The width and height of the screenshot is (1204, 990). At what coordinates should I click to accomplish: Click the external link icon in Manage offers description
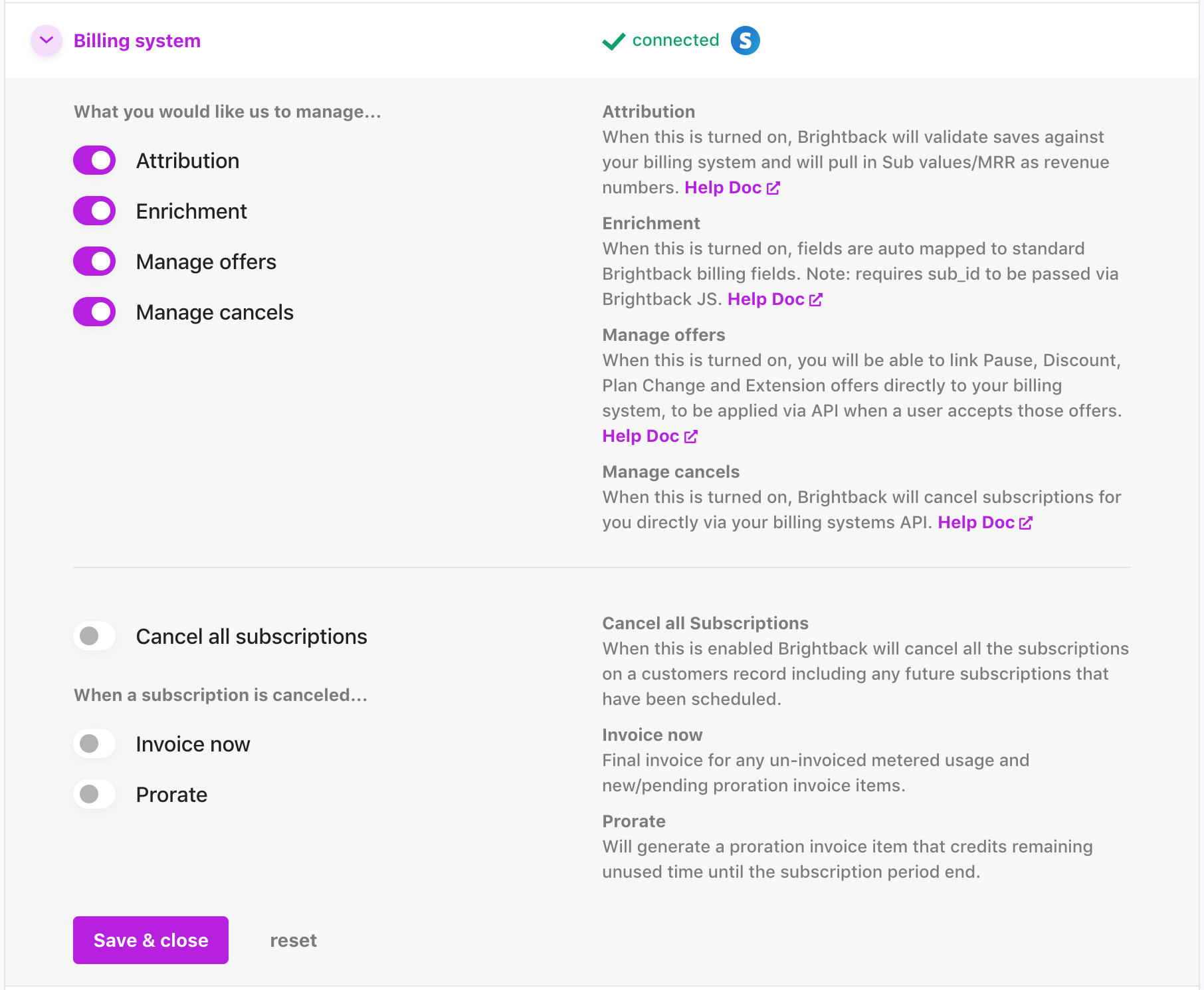pyautogui.click(x=691, y=437)
